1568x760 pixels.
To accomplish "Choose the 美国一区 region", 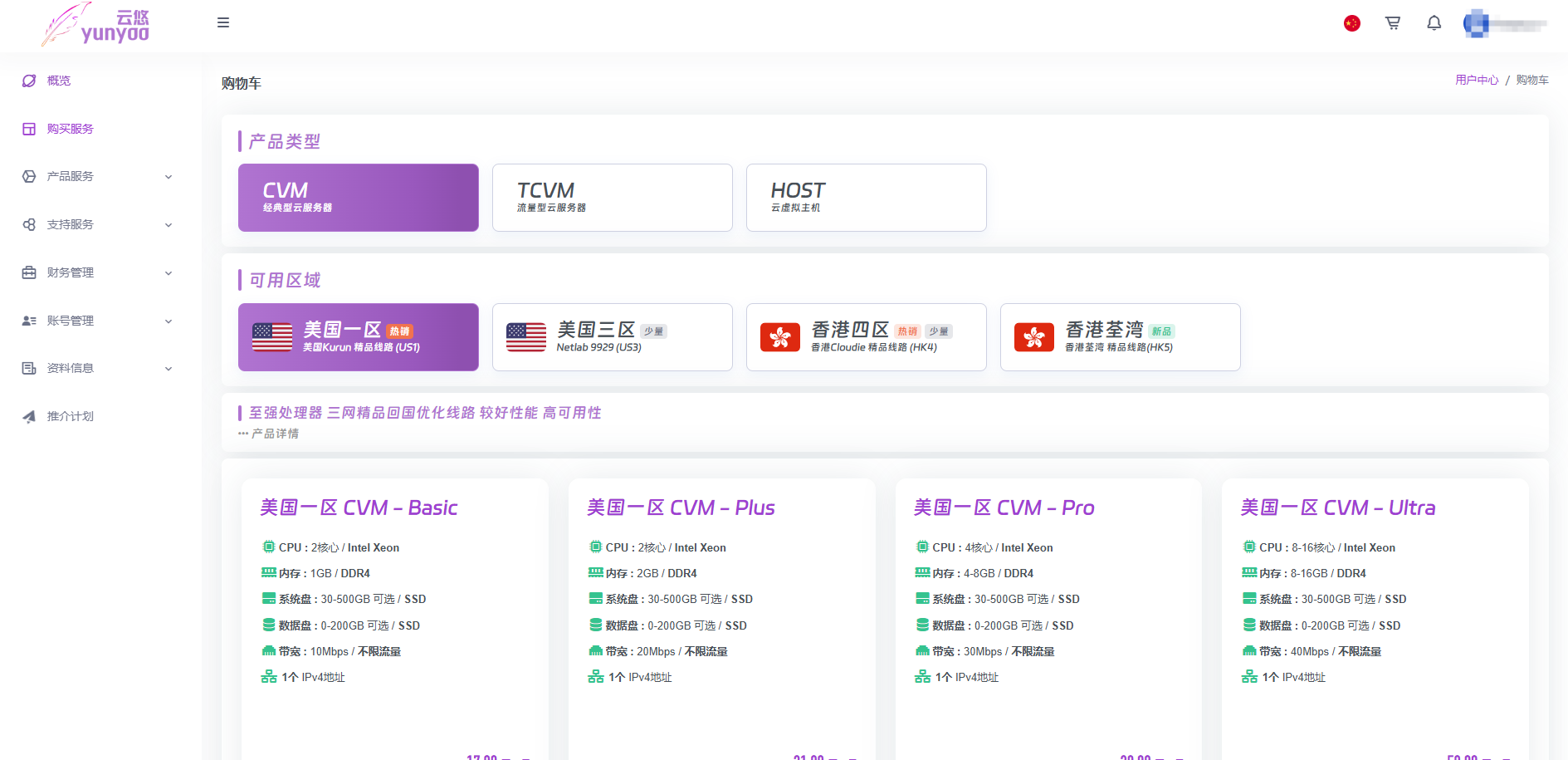I will 359,337.
